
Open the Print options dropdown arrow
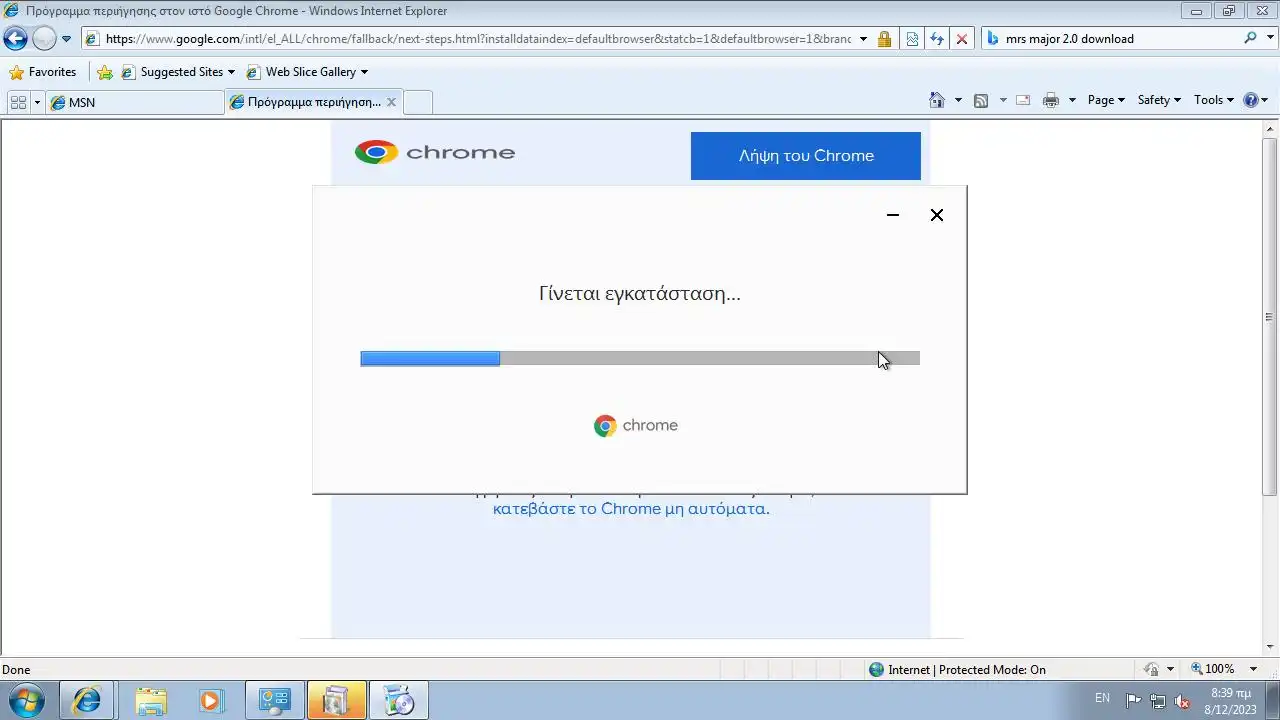coord(1072,100)
